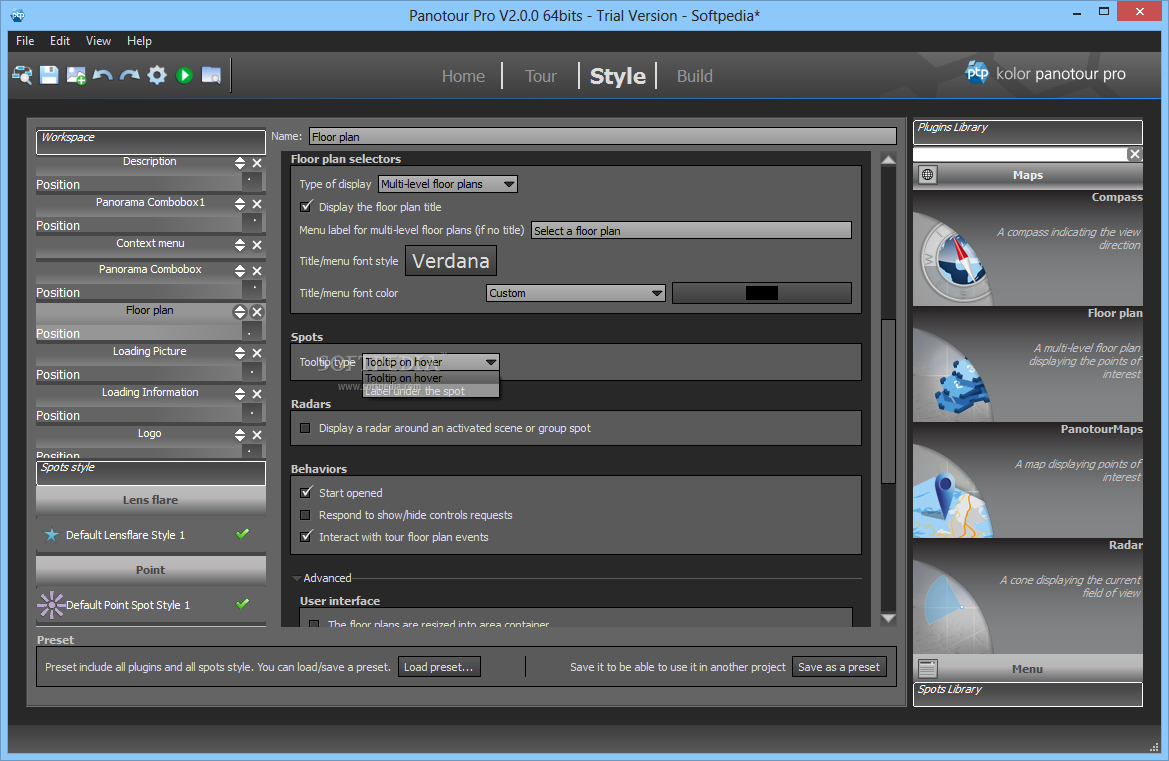Set position grid for Floor plan plugin
The image size is (1169, 761).
coord(252,330)
